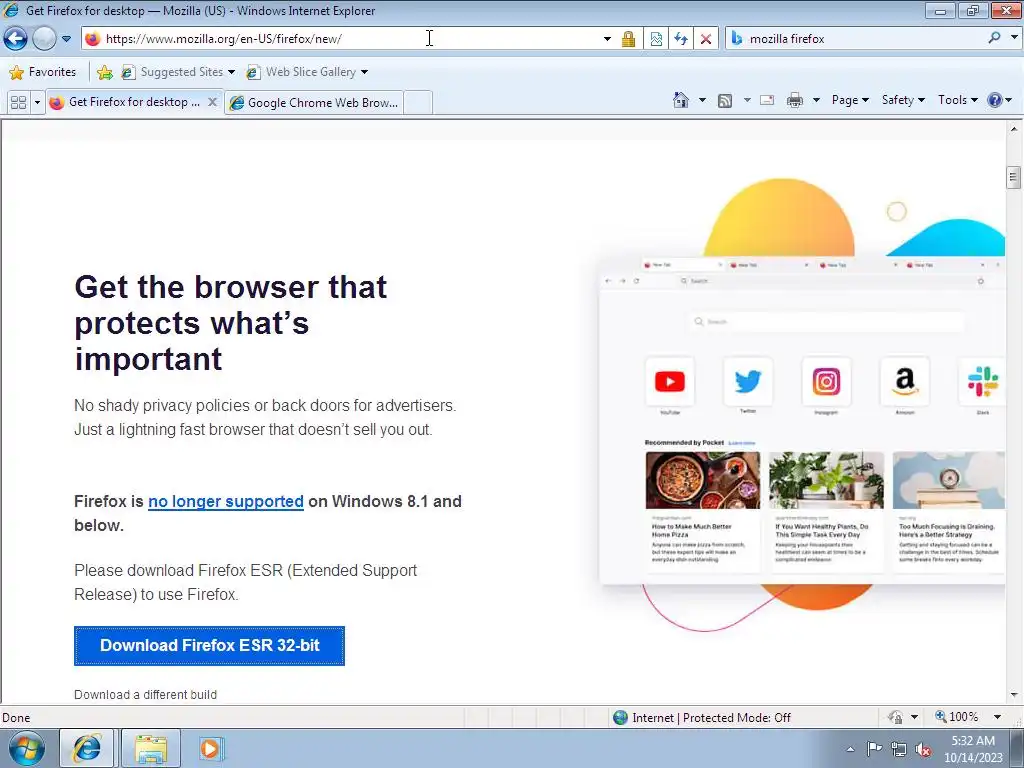Click the Add to Favorites Bar icon
This screenshot has height=768, width=1024.
click(x=104, y=72)
